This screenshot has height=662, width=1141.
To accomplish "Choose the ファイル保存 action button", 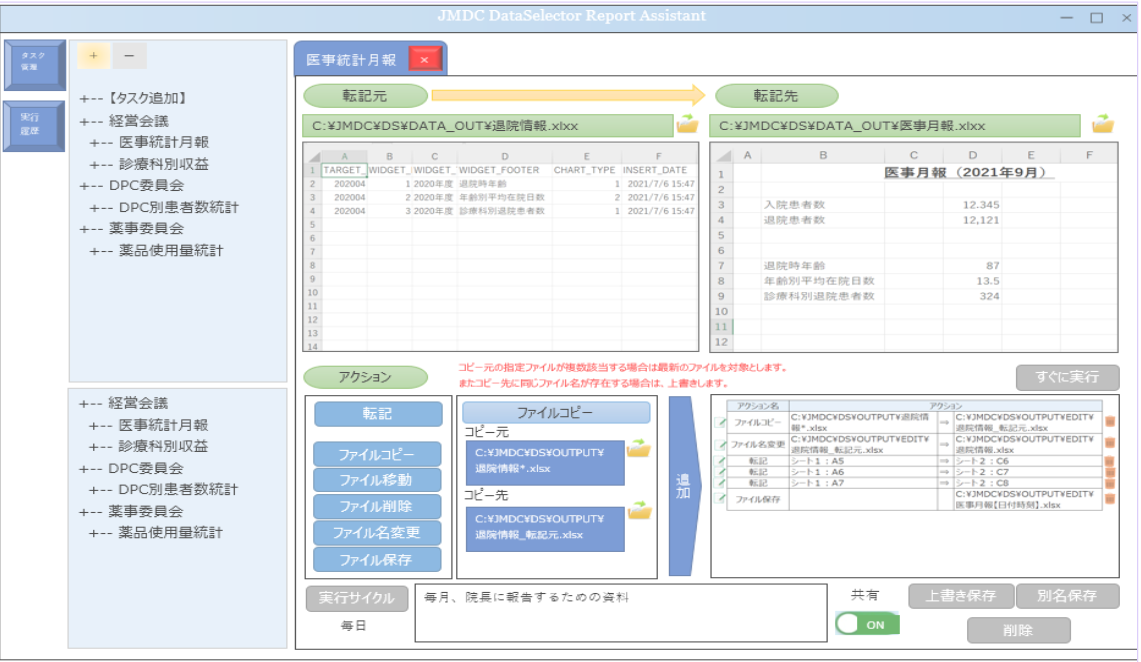I will coord(377,559).
